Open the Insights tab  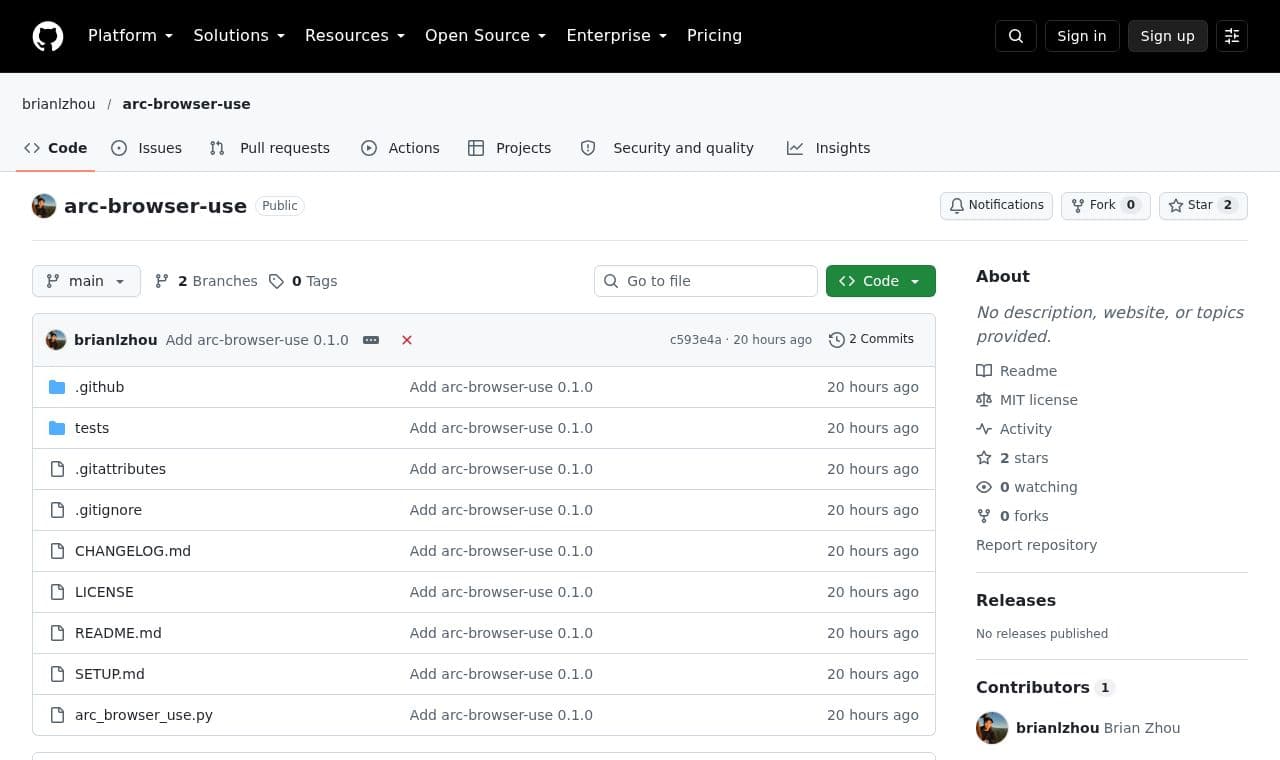[829, 148]
